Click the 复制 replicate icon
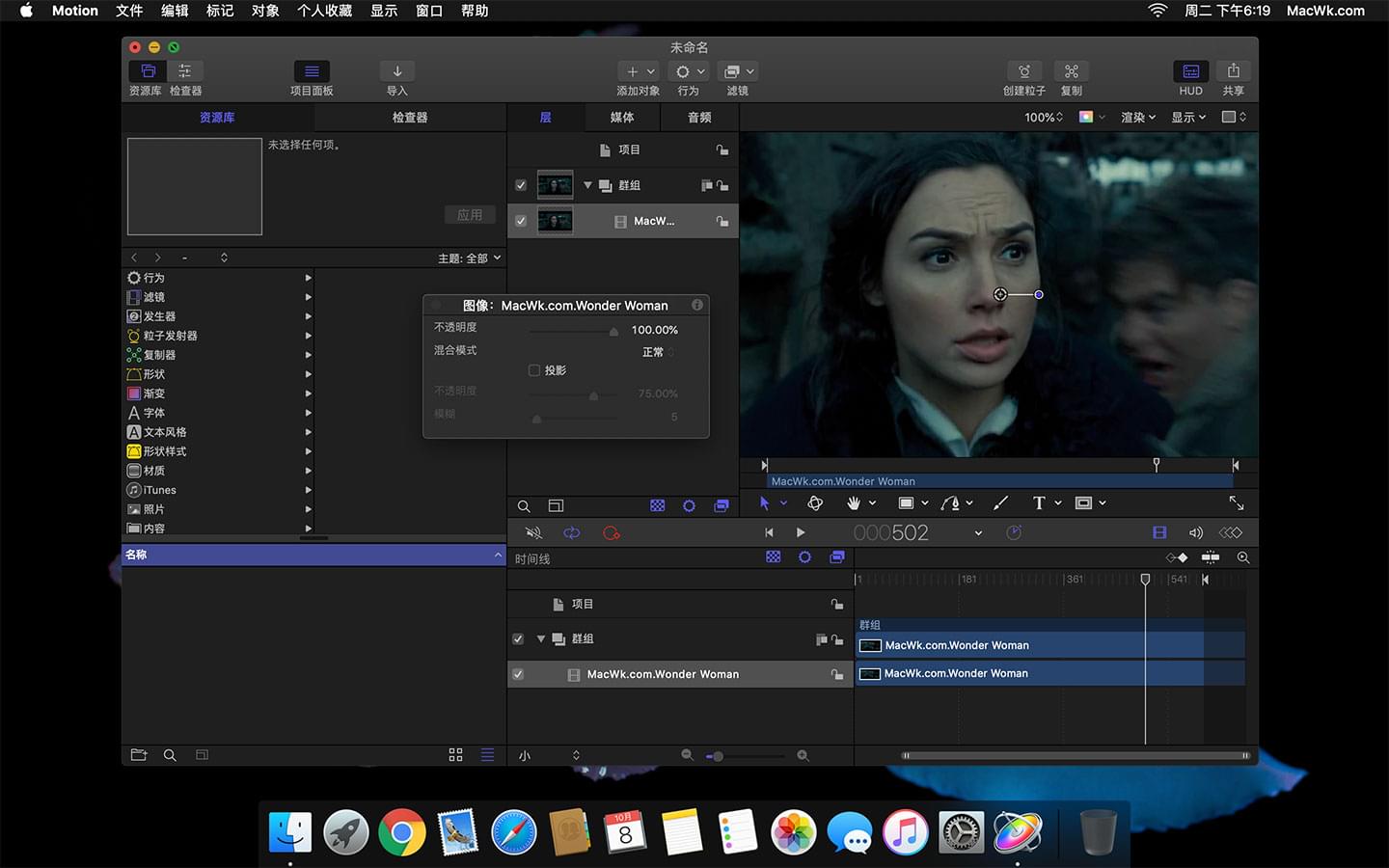Viewport: 1389px width, 868px height. pyautogui.click(x=1071, y=71)
